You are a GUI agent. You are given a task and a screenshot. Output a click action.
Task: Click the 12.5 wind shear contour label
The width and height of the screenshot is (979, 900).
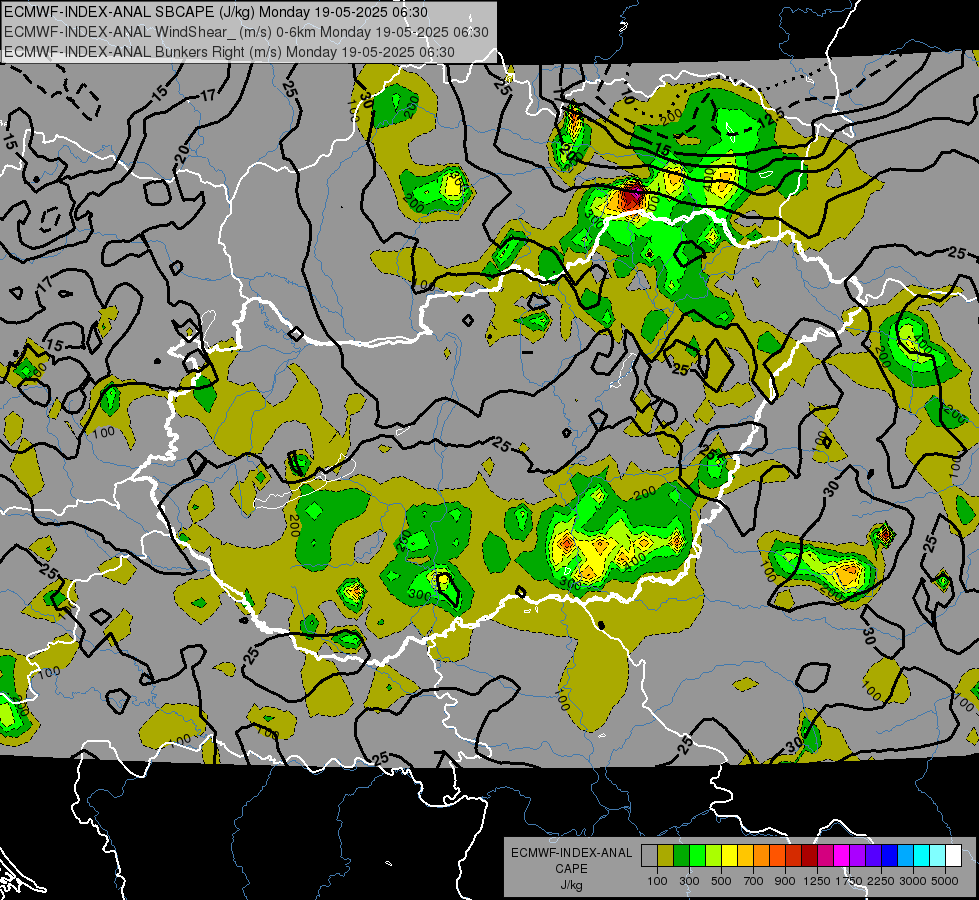point(773,117)
